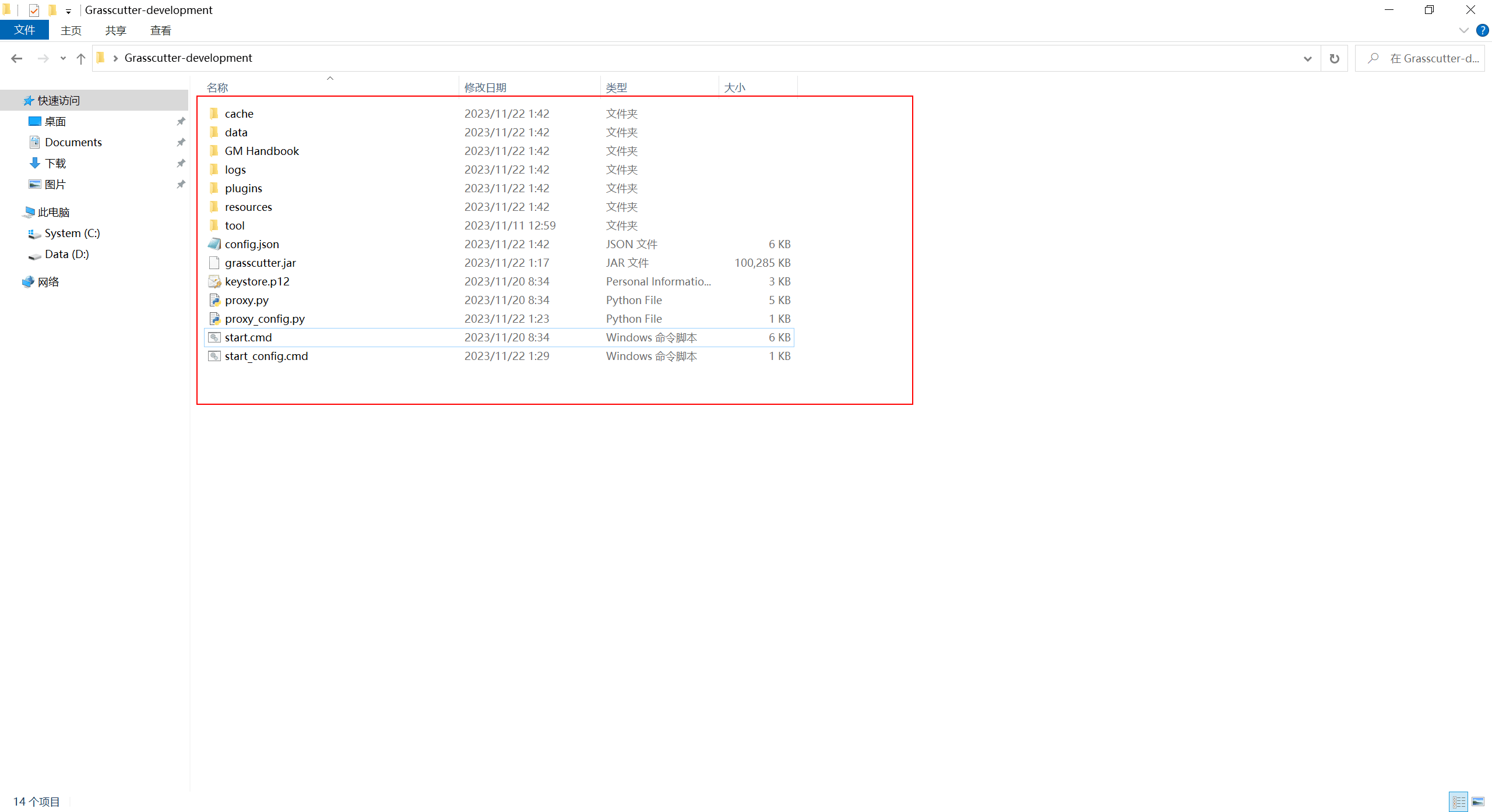Select the logs folder icon
Screen dimensions: 1492x812
[x=214, y=170]
